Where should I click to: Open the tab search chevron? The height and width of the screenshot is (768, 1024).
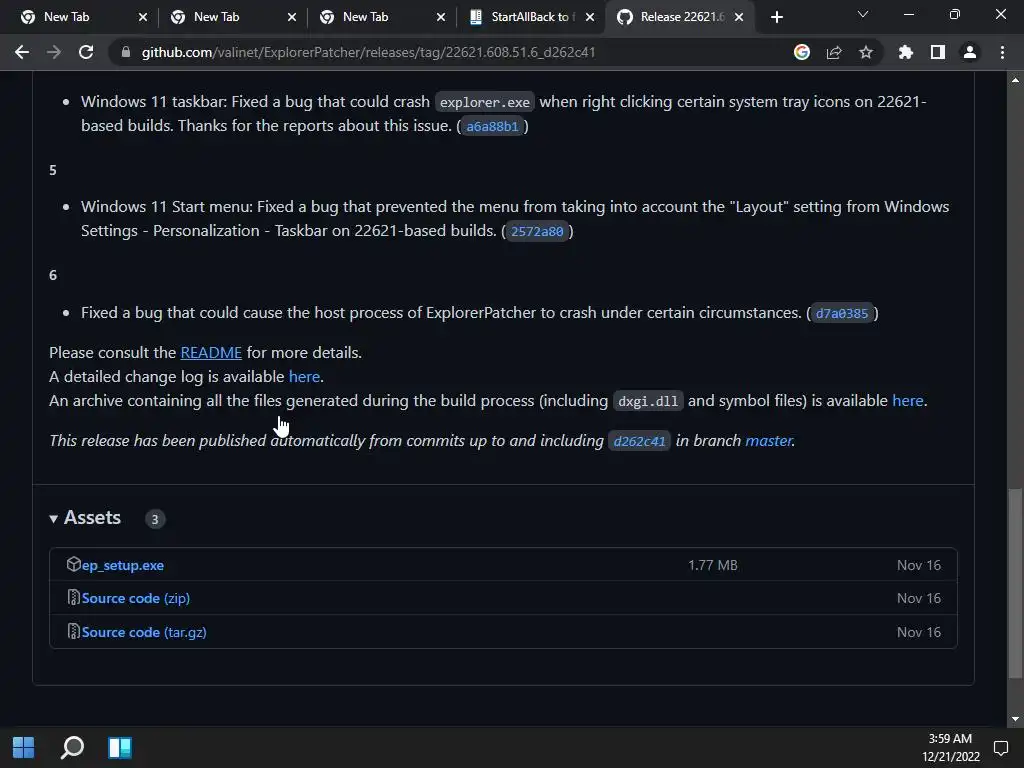point(863,14)
